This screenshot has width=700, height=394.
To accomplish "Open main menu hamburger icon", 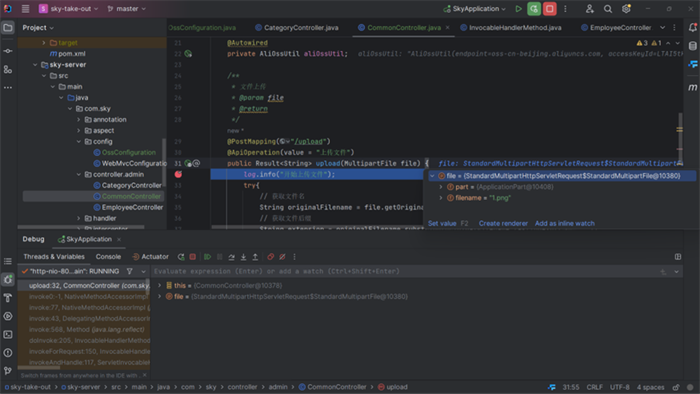I will [25, 9].
